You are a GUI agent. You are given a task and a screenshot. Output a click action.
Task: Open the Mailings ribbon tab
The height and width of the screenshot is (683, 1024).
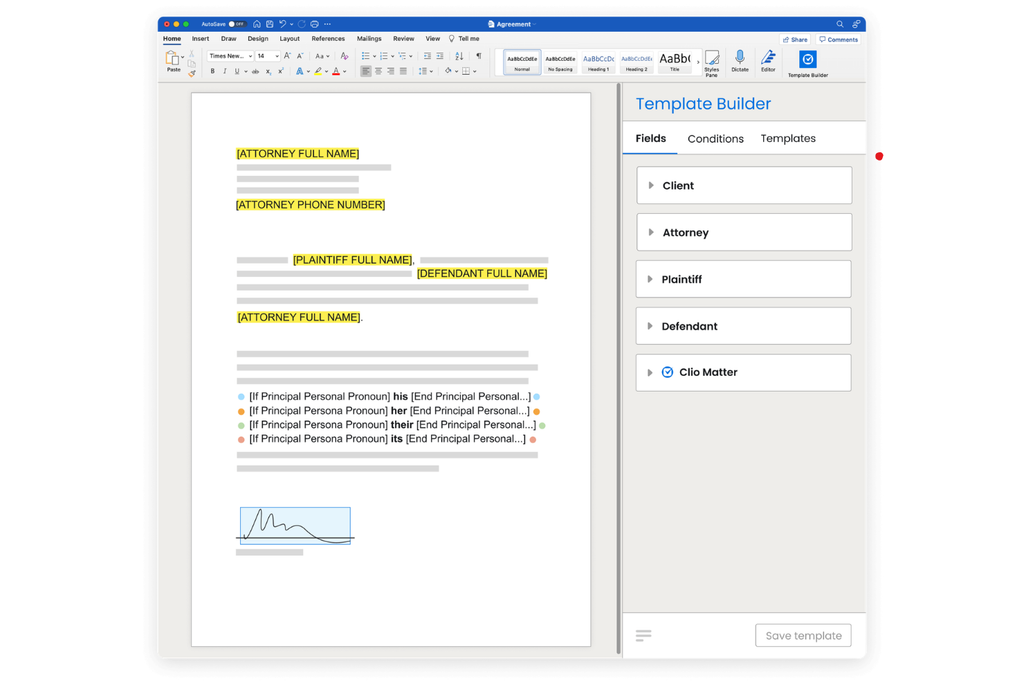[x=369, y=39]
